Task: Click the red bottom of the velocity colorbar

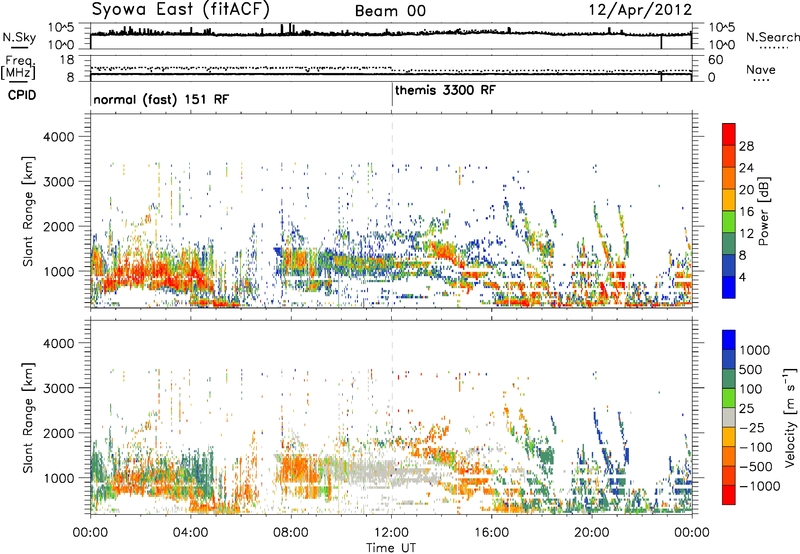Action: point(729,495)
